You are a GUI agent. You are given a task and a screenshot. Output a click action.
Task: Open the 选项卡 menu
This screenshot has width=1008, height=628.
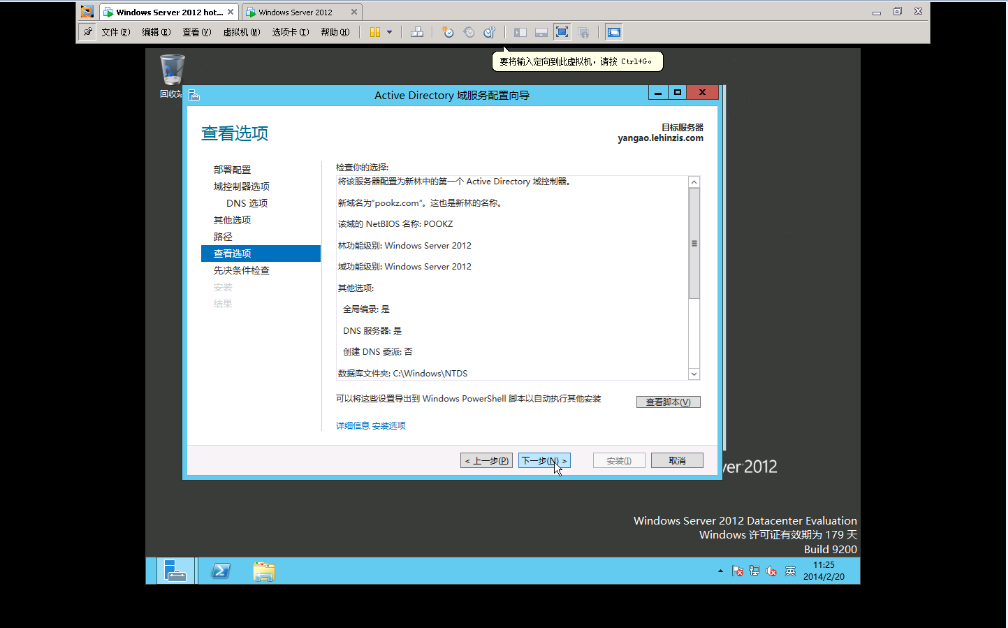(x=291, y=32)
